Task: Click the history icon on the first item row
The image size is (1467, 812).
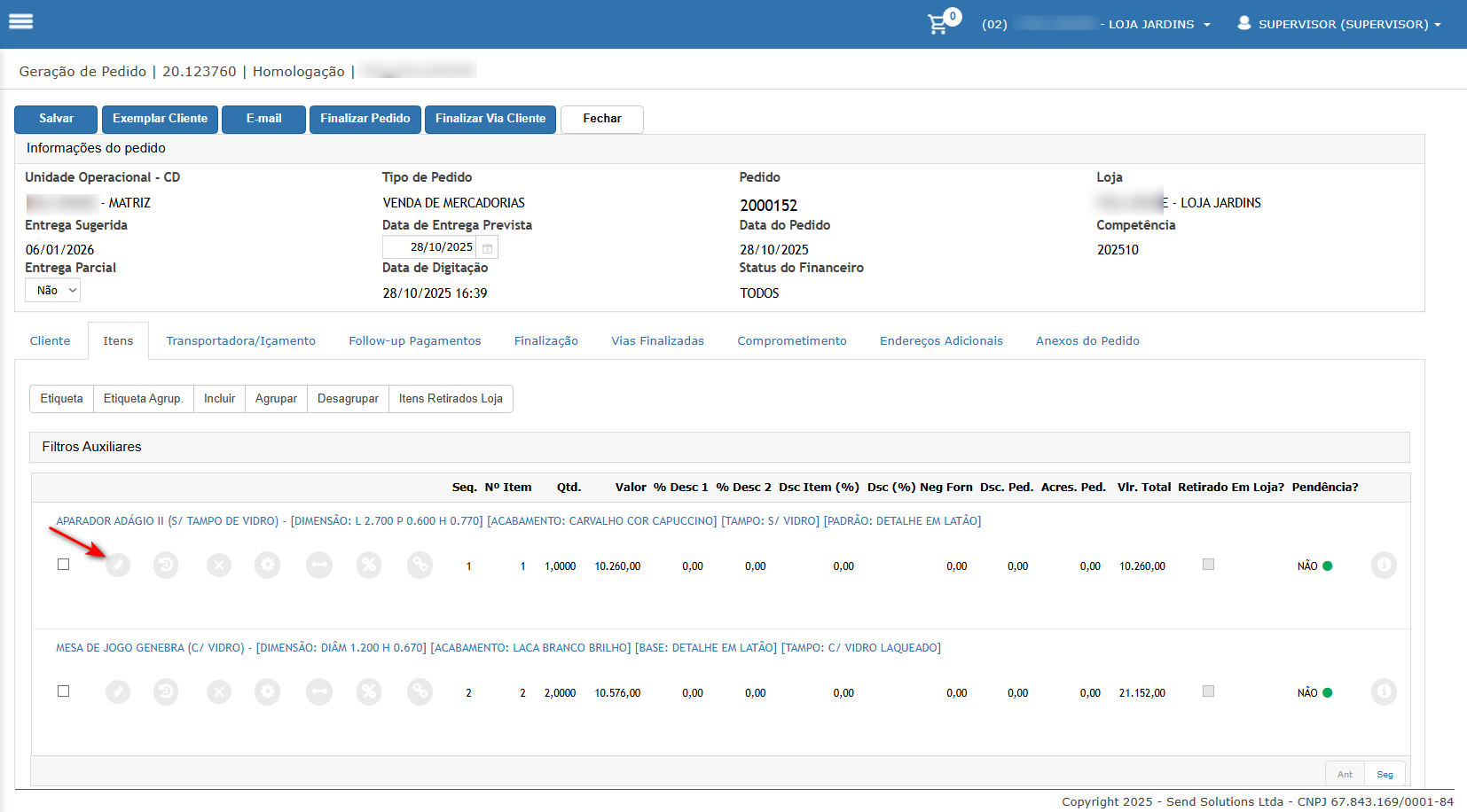Action: [166, 565]
